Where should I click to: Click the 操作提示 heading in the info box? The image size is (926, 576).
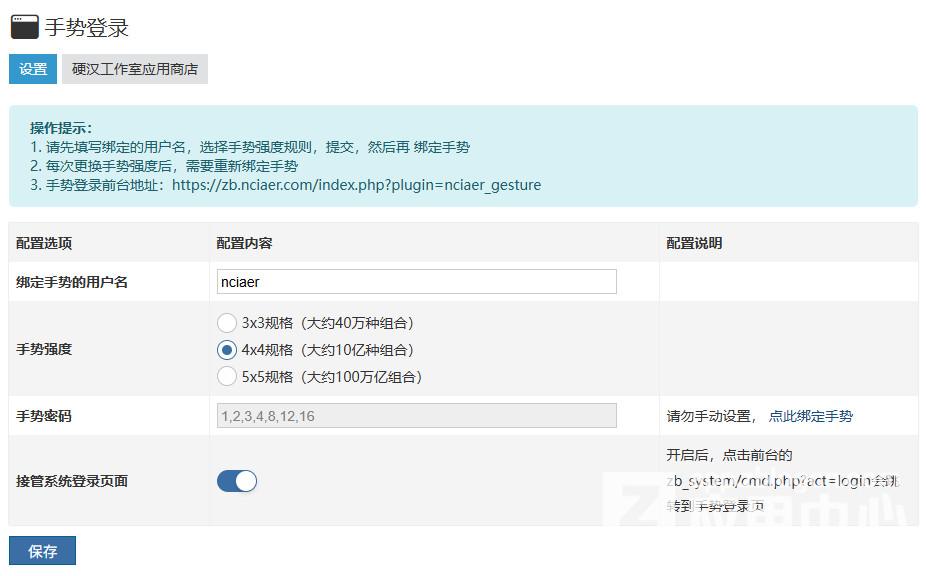(x=61, y=128)
